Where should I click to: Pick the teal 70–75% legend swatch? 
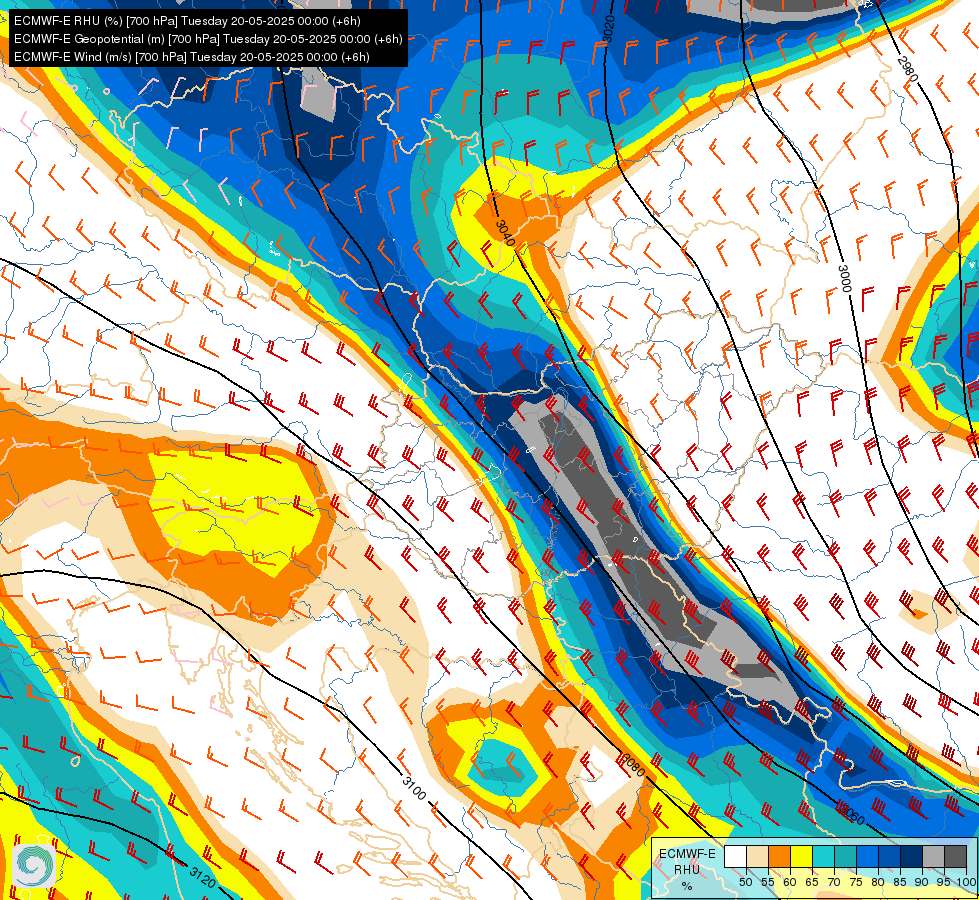click(846, 856)
